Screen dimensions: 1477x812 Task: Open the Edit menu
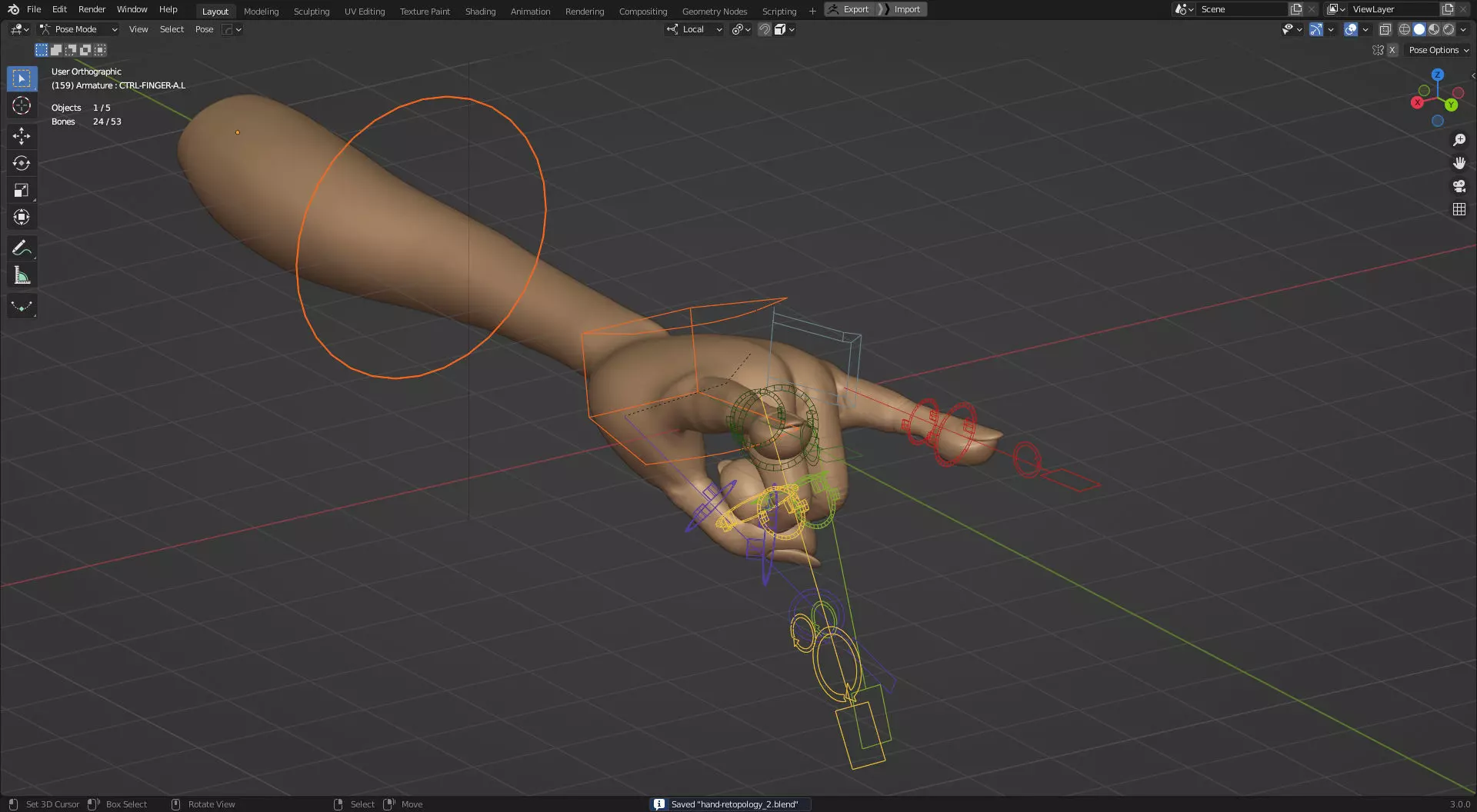click(59, 9)
